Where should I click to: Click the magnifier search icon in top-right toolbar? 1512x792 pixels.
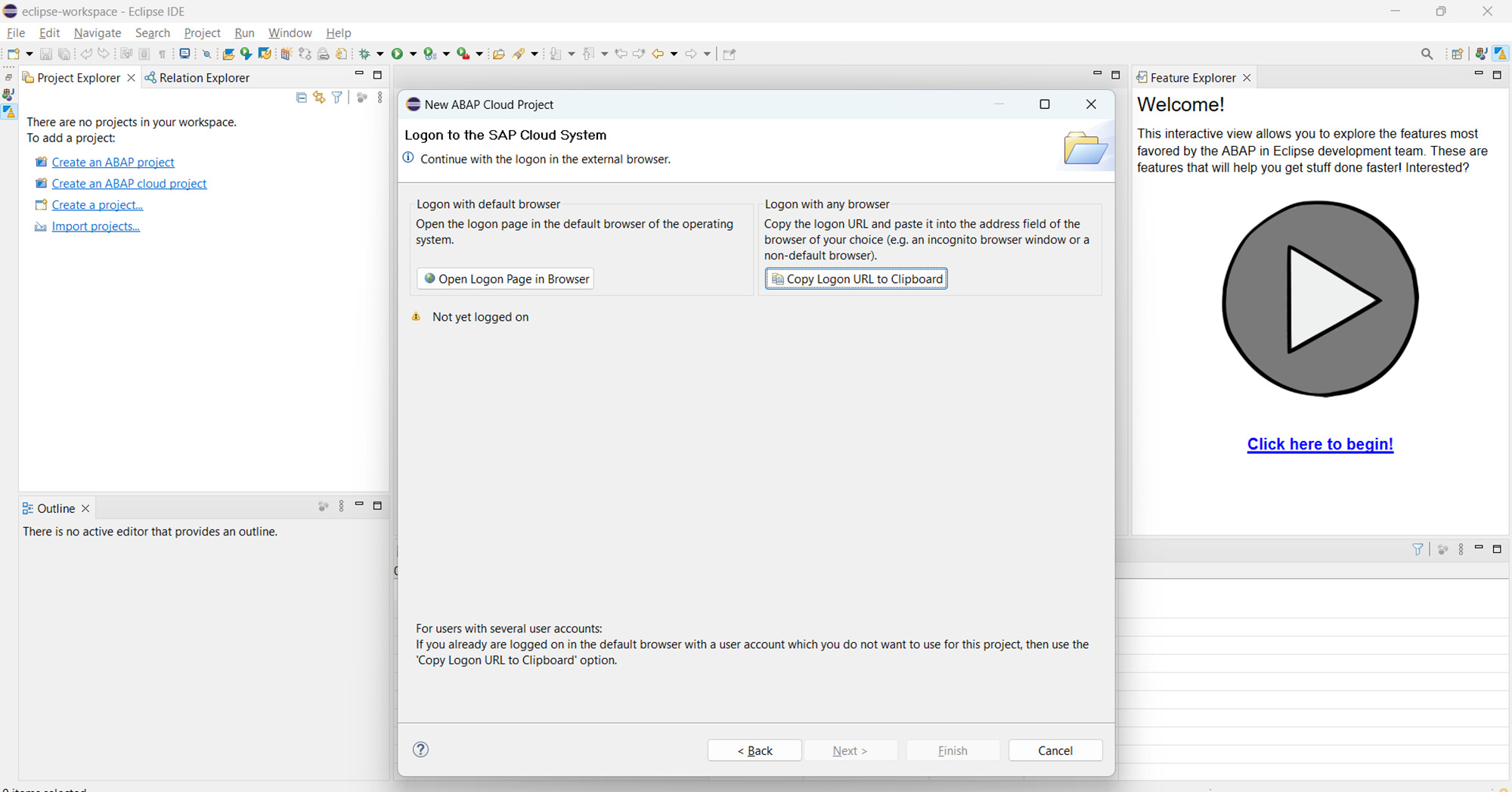(x=1427, y=54)
